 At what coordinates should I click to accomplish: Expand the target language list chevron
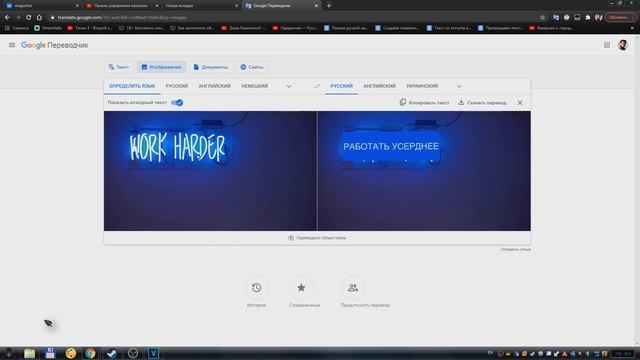459,87
